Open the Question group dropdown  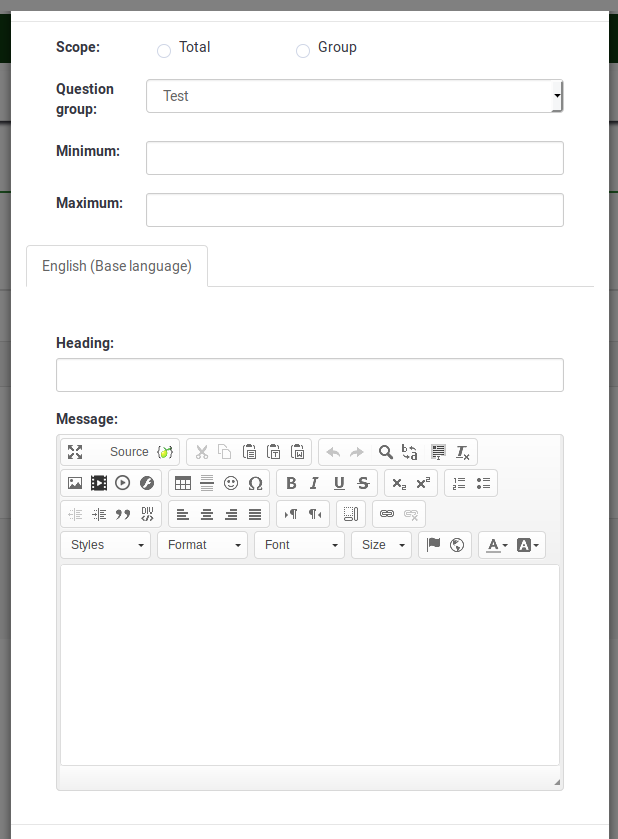(x=354, y=96)
